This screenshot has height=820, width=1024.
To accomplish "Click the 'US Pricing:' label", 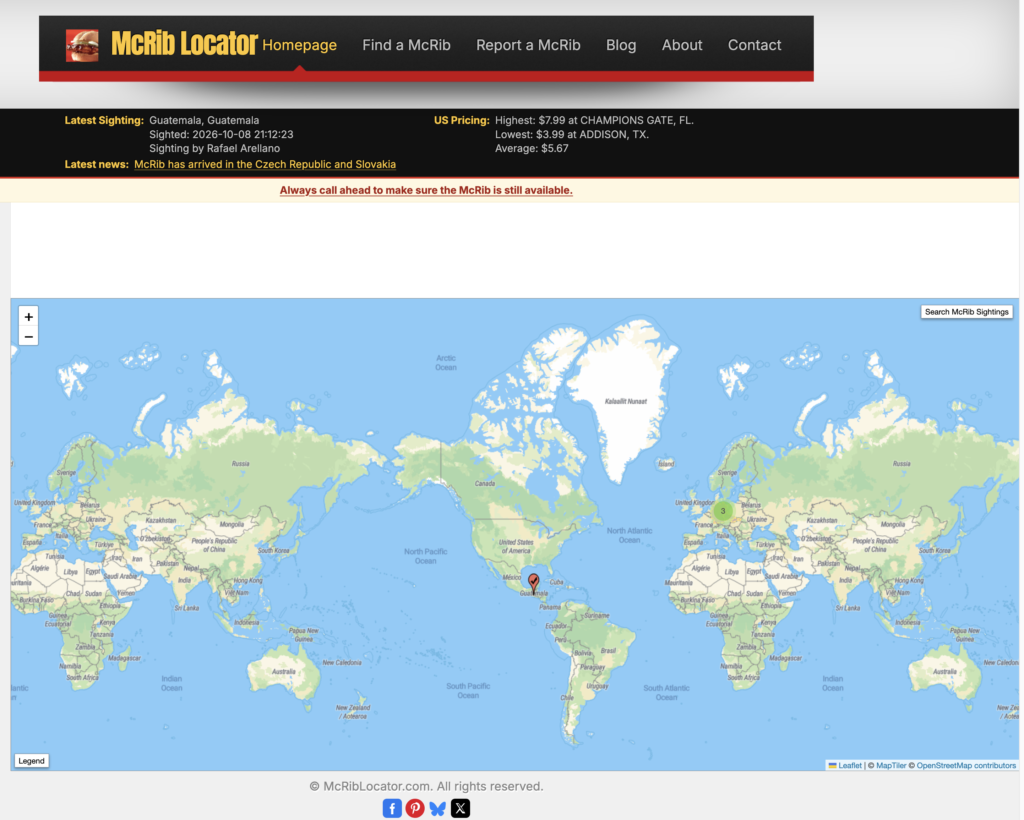I will (462, 120).
